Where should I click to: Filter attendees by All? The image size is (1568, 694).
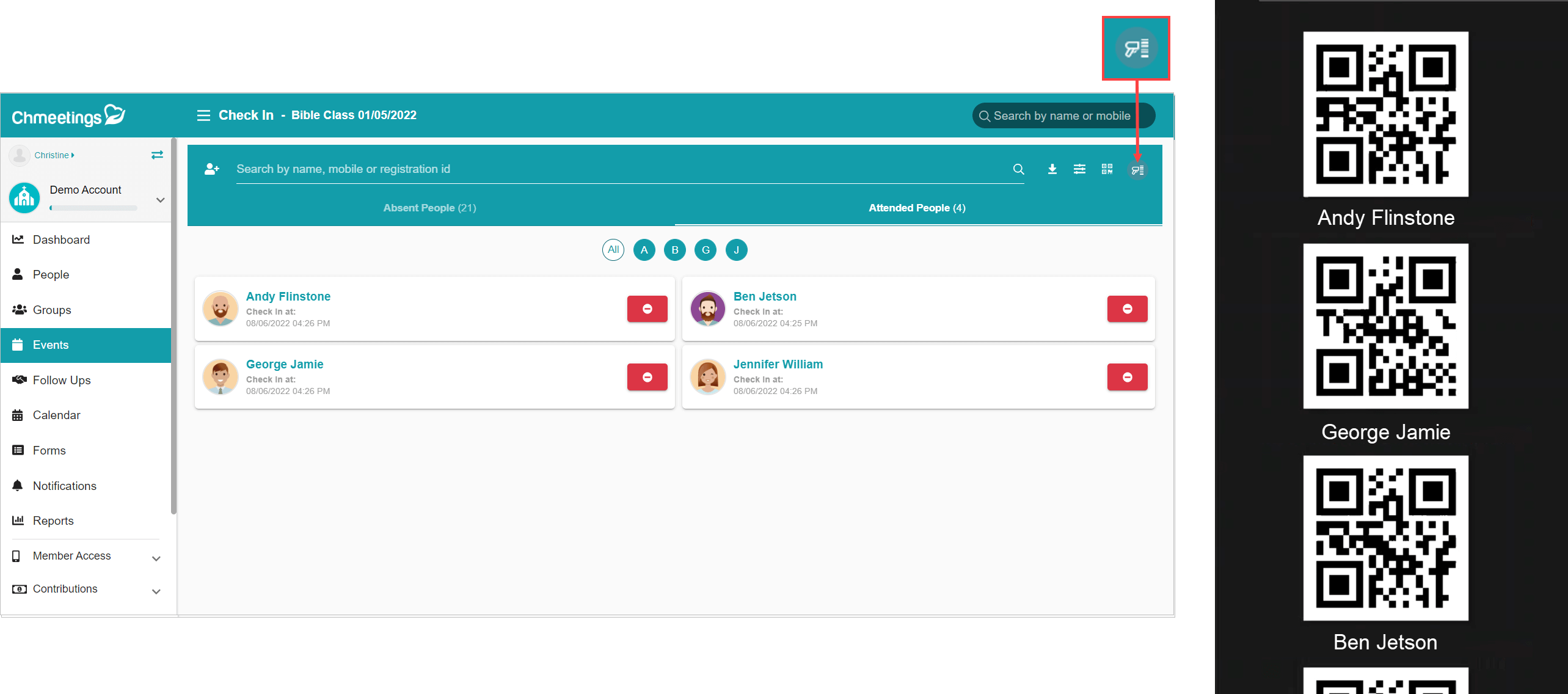coord(613,250)
